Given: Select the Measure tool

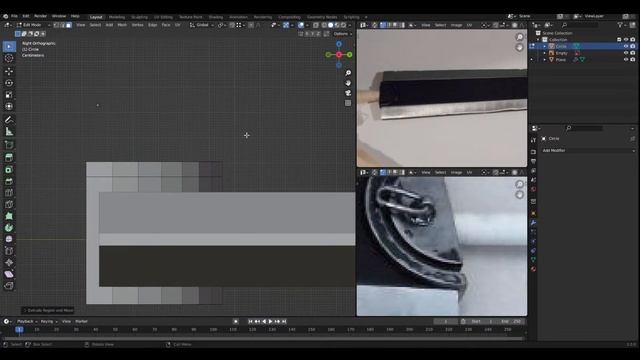Looking at the screenshot, I should (9, 131).
